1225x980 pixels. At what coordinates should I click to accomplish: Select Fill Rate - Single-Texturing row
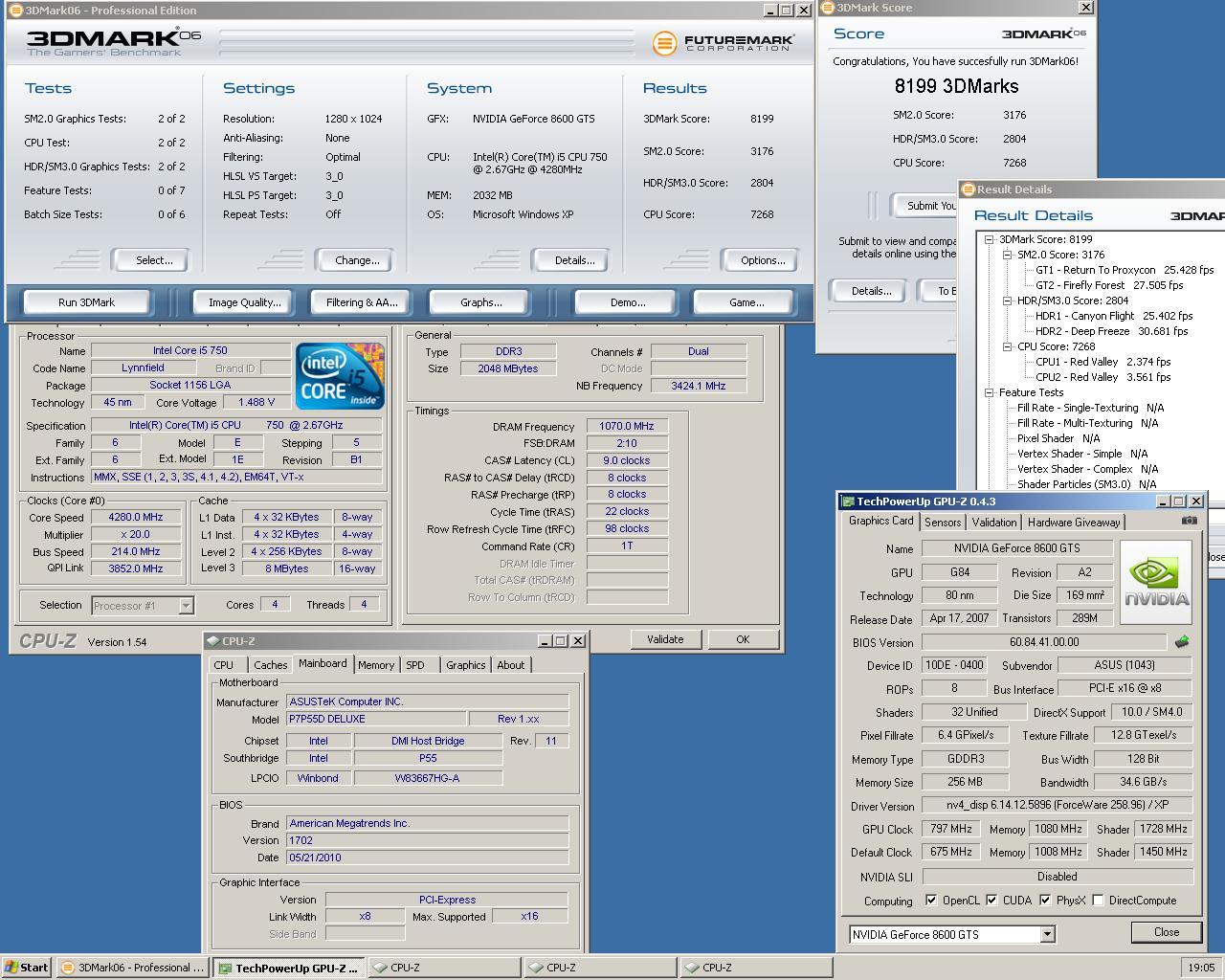click(x=1090, y=408)
